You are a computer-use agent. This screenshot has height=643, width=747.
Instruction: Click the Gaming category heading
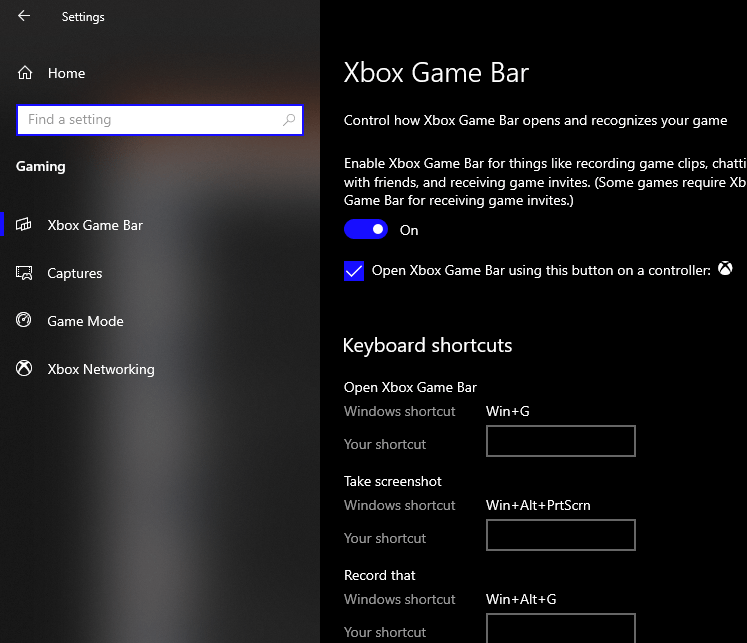point(40,166)
